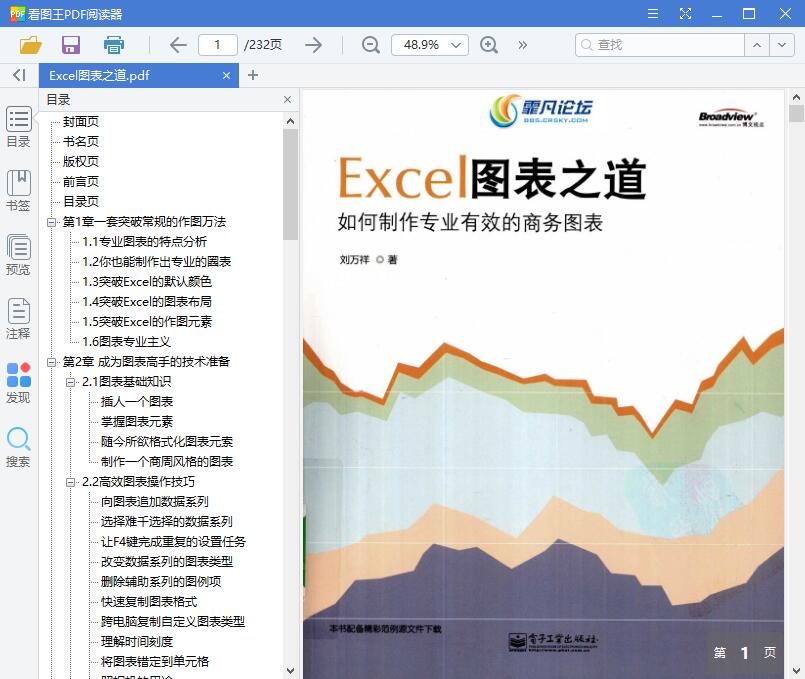Add a new tab with plus button
The image size is (805, 679).
click(x=253, y=75)
